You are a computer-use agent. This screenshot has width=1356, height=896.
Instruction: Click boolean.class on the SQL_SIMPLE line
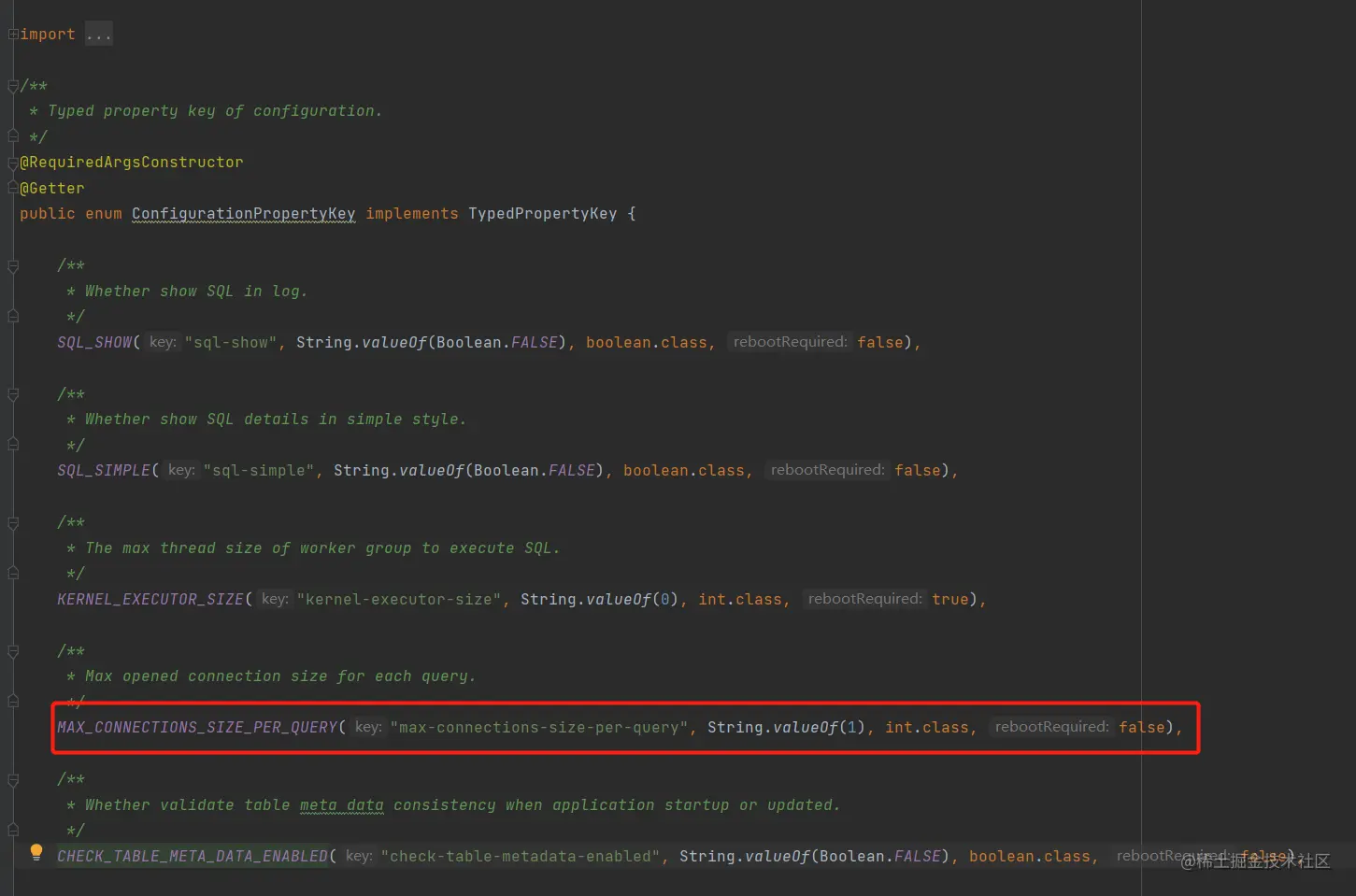pos(684,471)
